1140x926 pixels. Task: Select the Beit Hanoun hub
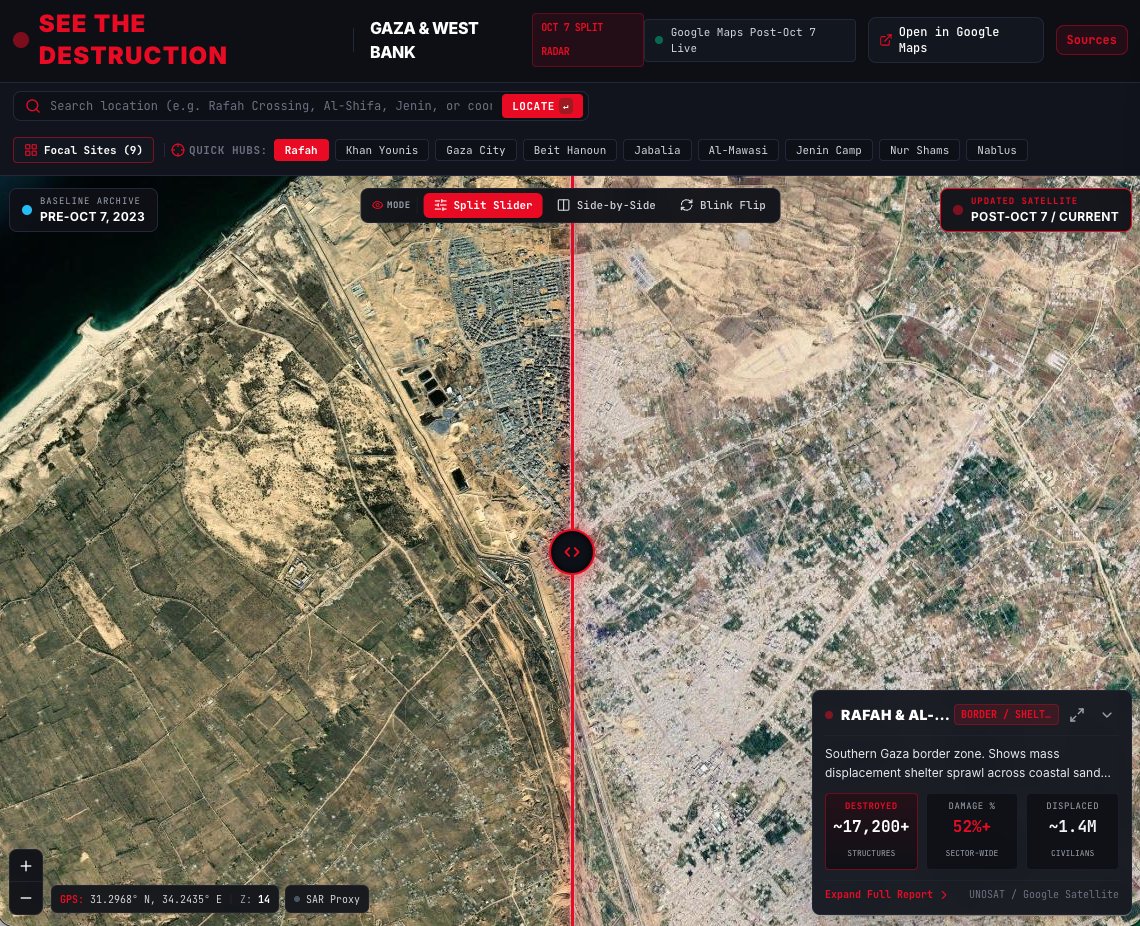(x=570, y=150)
